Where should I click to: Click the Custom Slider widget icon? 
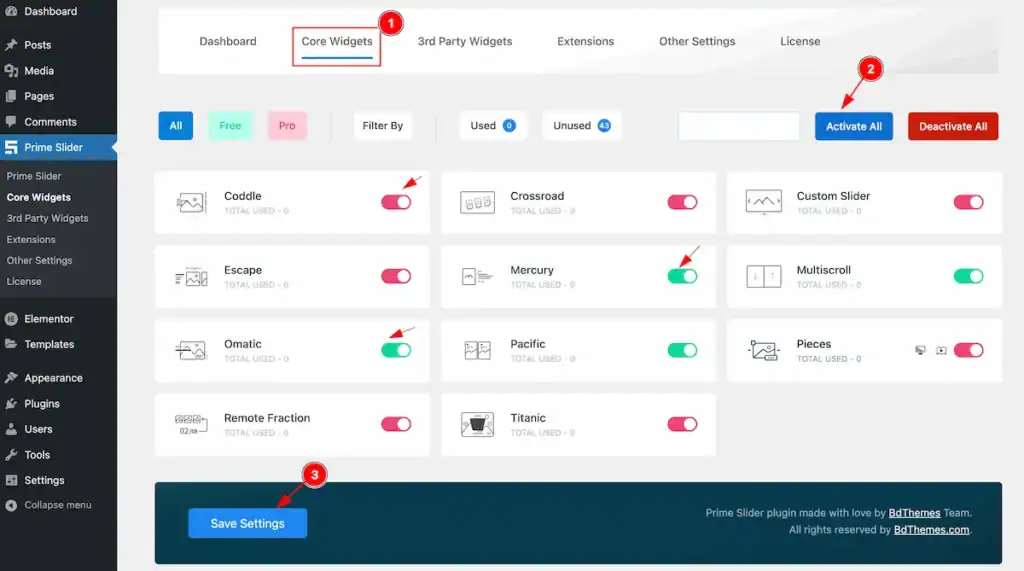763,202
